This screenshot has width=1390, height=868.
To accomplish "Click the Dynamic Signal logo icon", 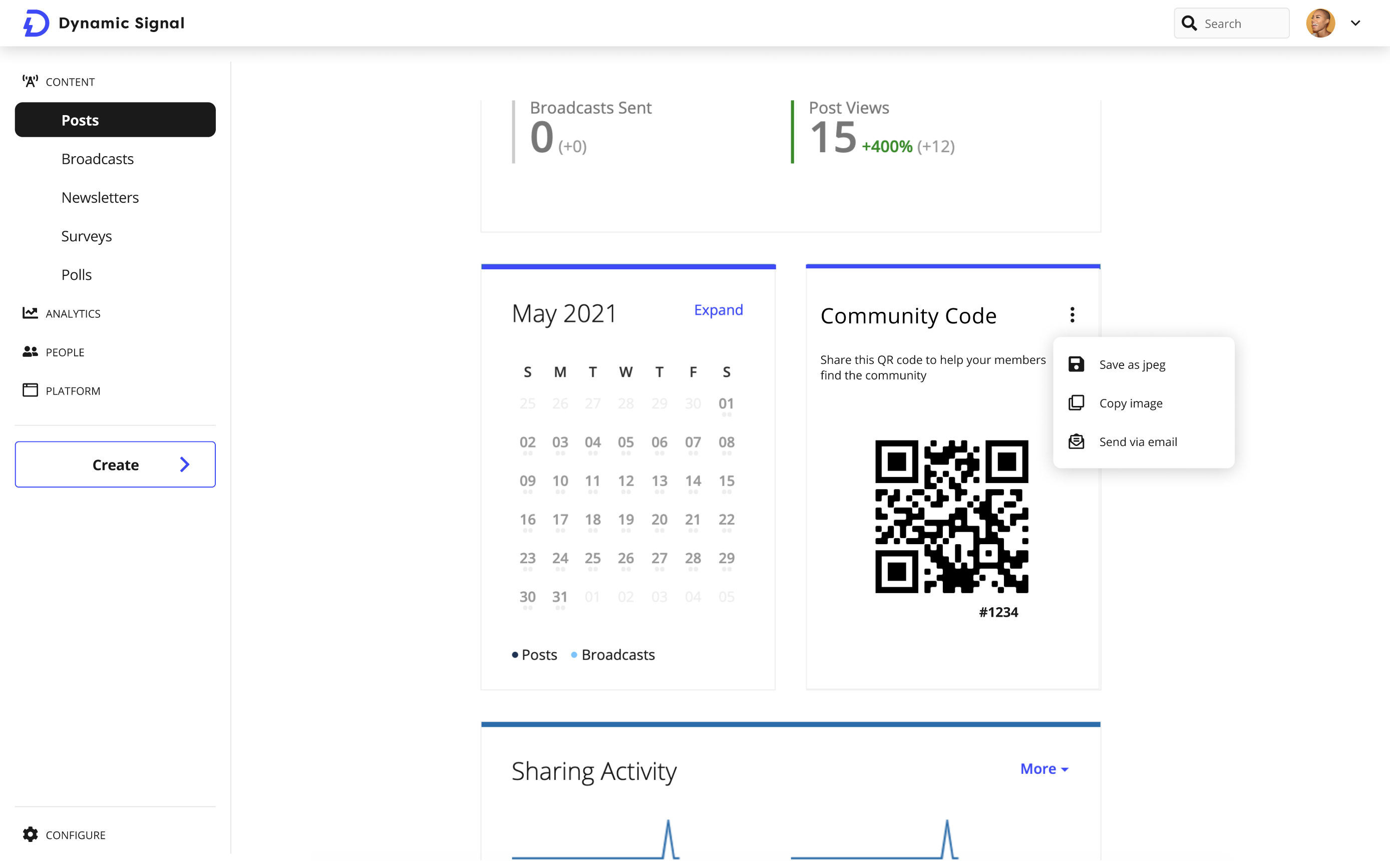I will (36, 23).
